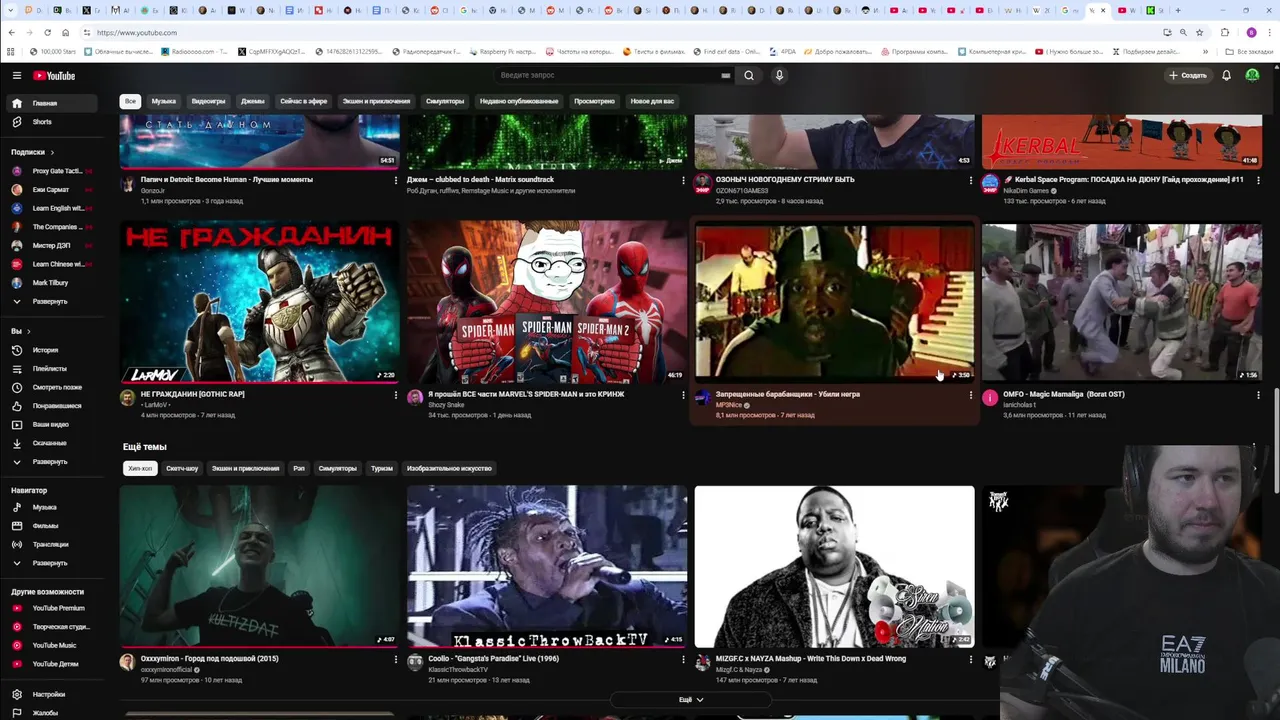Reload the browser page
The height and width of the screenshot is (720, 1280).
coord(47,32)
